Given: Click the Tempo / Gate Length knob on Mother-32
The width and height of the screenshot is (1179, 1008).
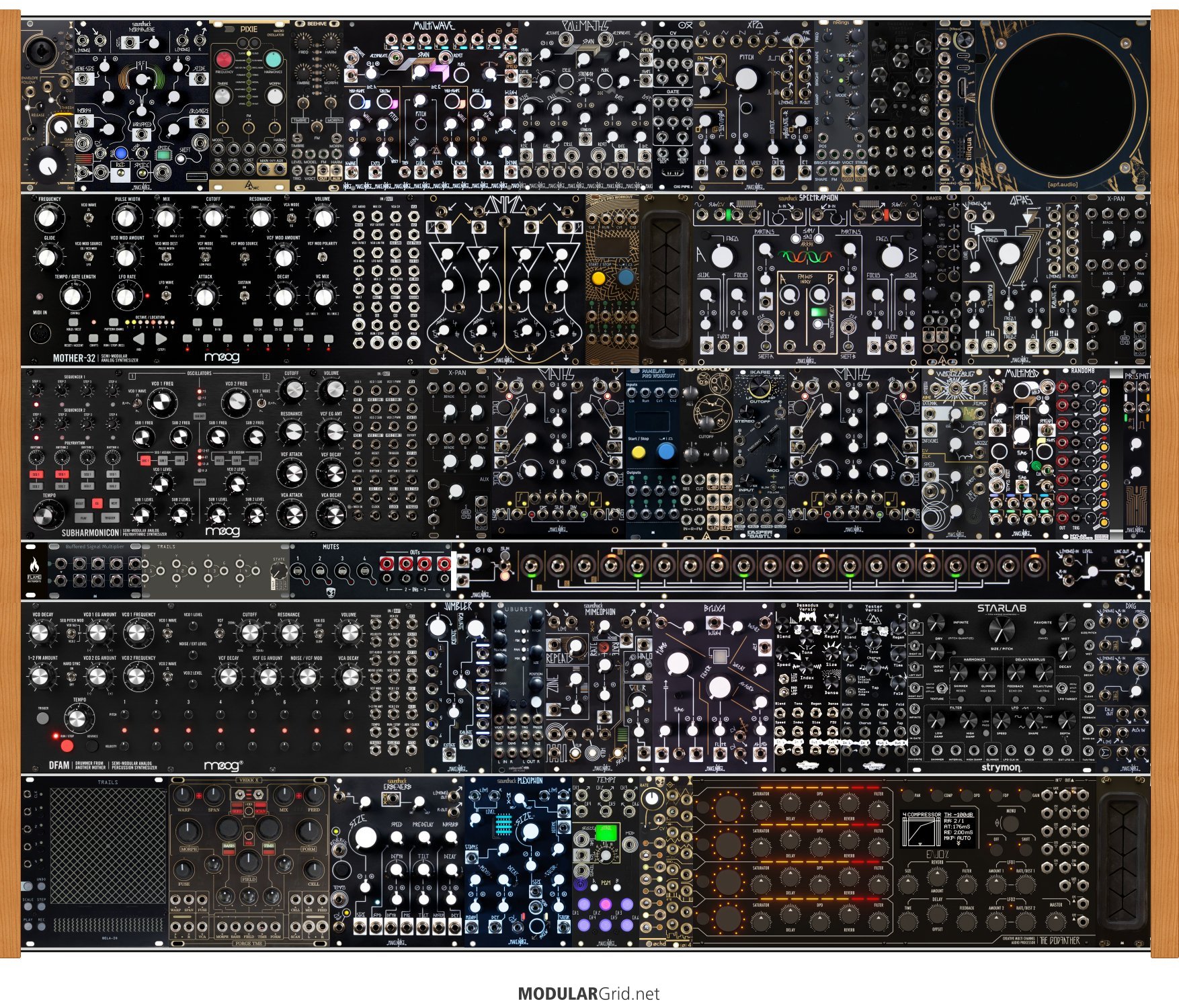Looking at the screenshot, I should 73,295.
